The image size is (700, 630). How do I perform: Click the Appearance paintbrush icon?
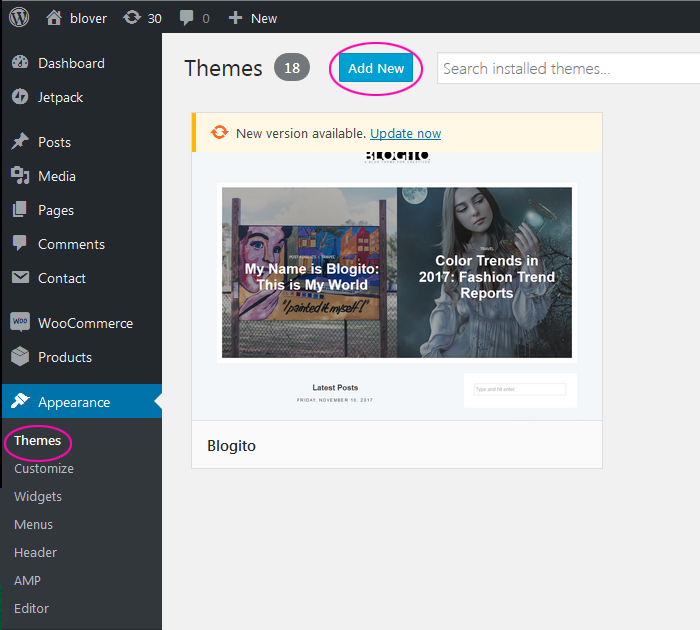click(x=20, y=401)
